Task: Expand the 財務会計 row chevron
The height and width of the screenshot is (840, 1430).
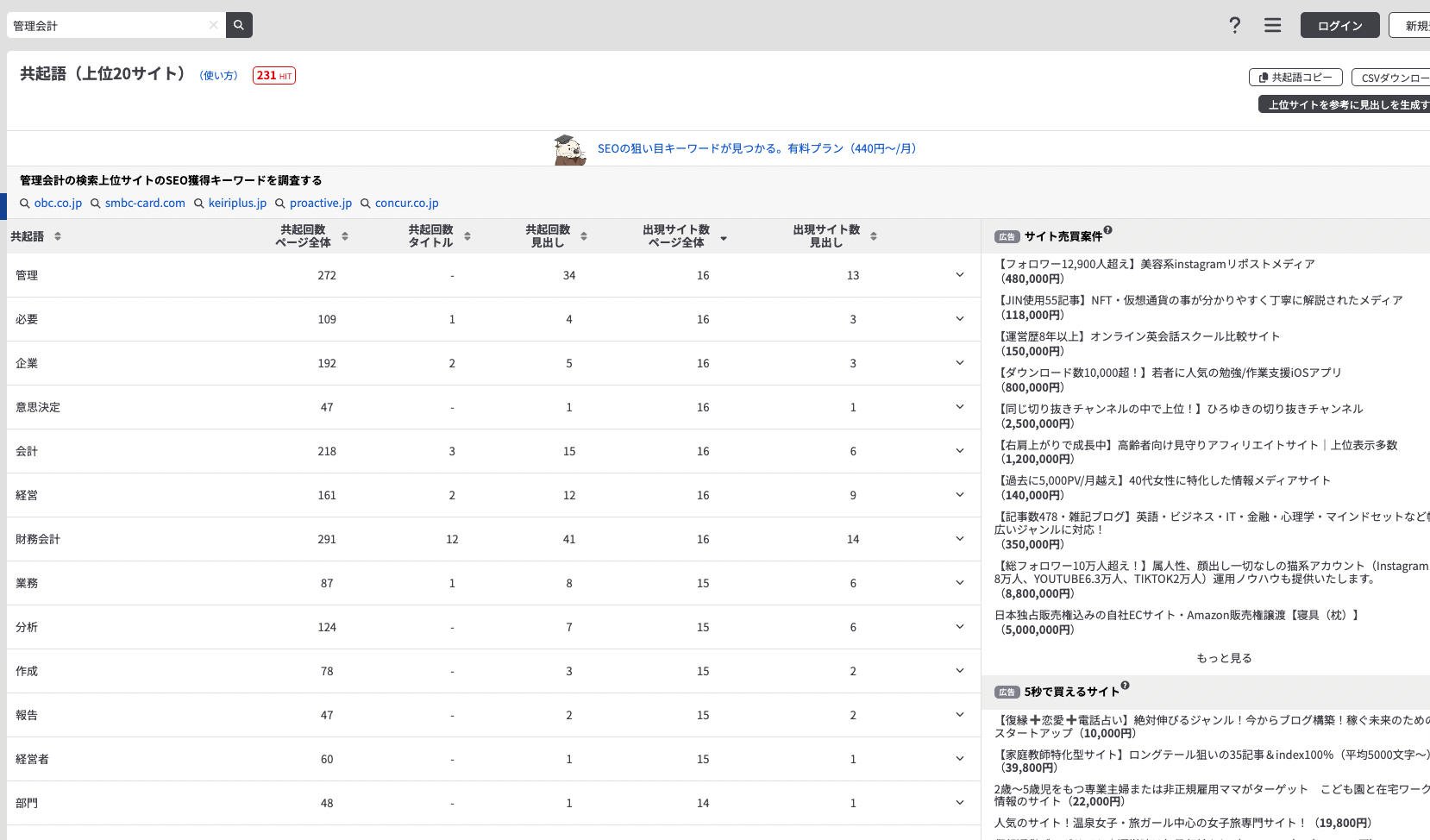Action: 959,539
